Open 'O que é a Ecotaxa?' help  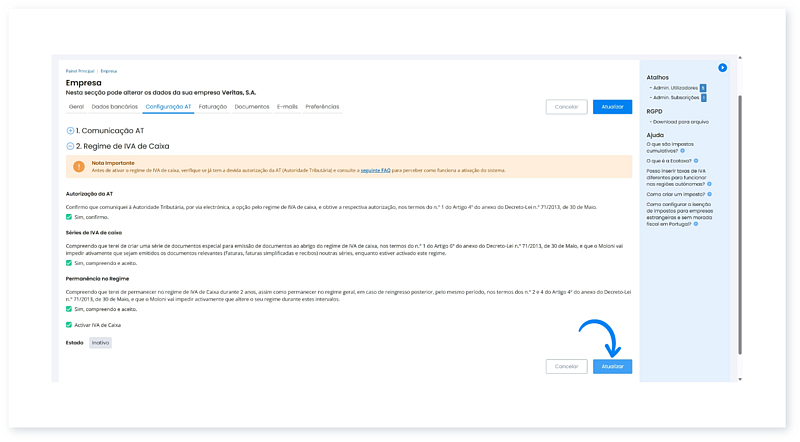[669, 161]
